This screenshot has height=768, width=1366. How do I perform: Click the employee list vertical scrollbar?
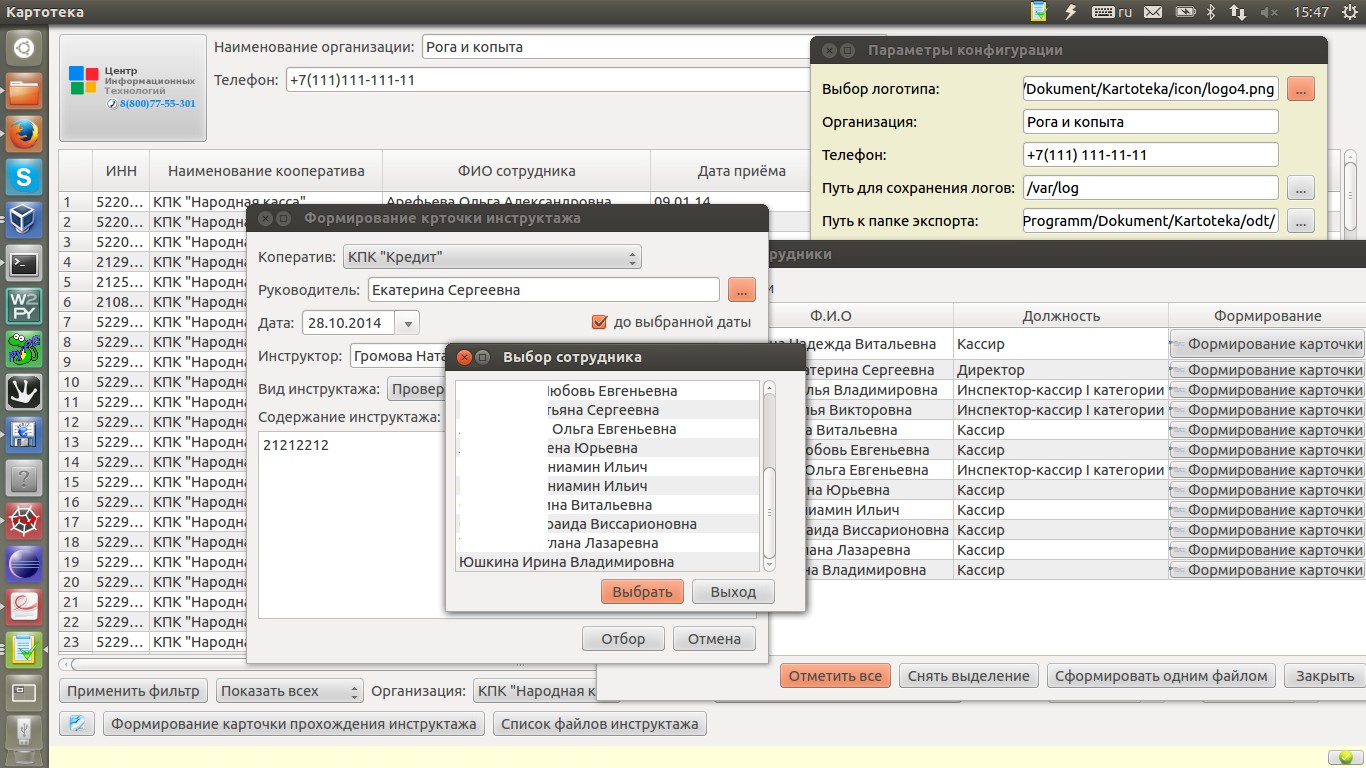[x=769, y=475]
